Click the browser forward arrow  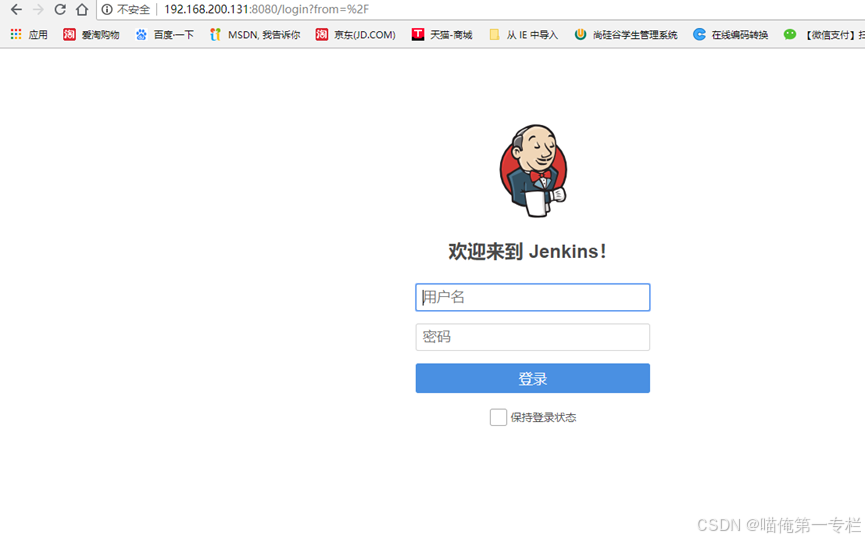pos(38,9)
